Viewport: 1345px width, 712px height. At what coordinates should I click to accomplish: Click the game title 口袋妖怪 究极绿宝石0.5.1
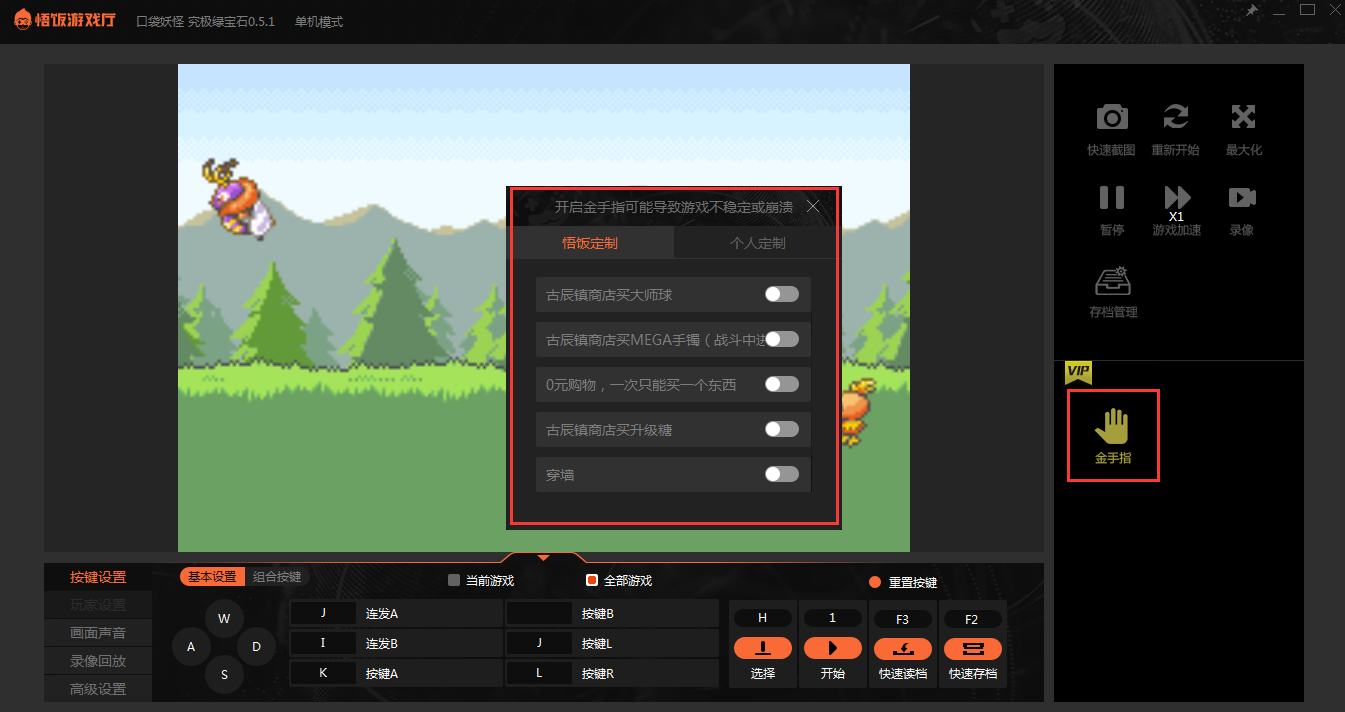[205, 22]
